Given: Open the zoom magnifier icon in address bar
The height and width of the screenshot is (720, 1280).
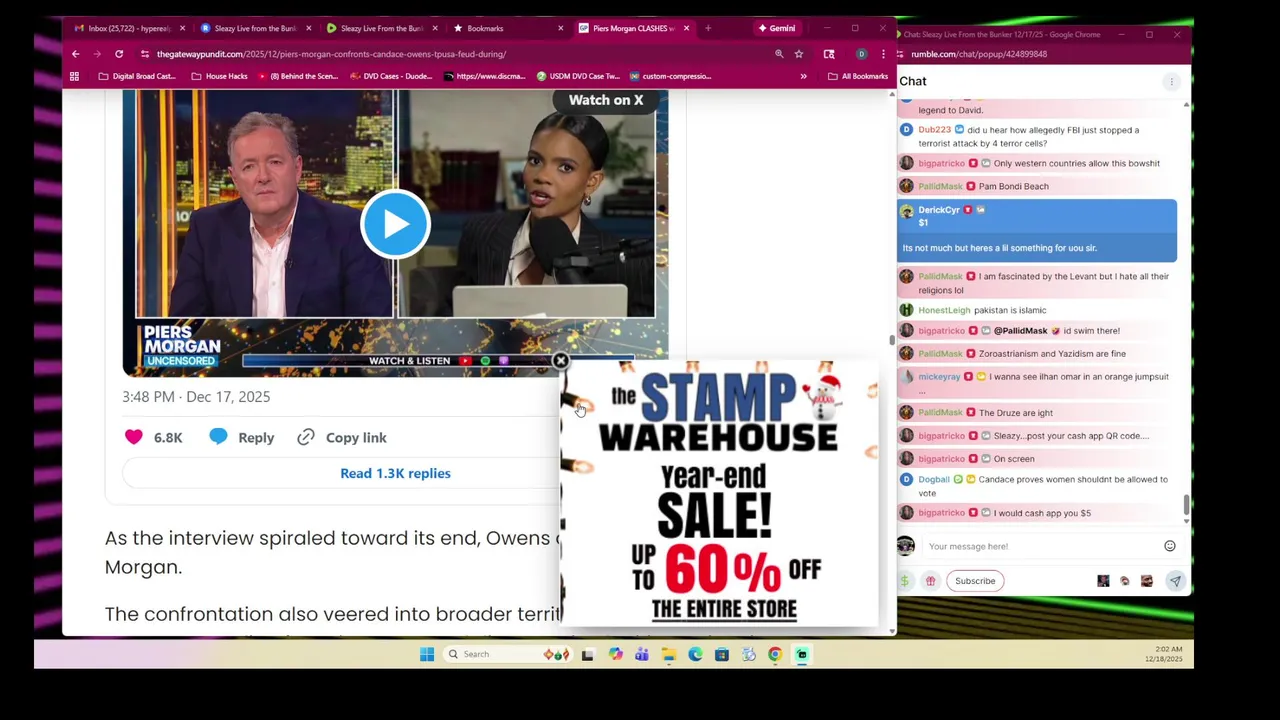Looking at the screenshot, I should [779, 54].
